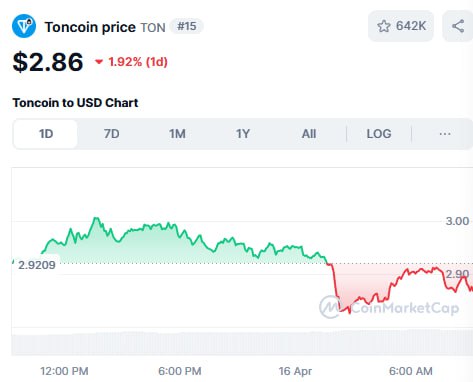This screenshot has width=473, height=382.
Task: Click the 2.9209 opening price label
Action: click(x=37, y=265)
